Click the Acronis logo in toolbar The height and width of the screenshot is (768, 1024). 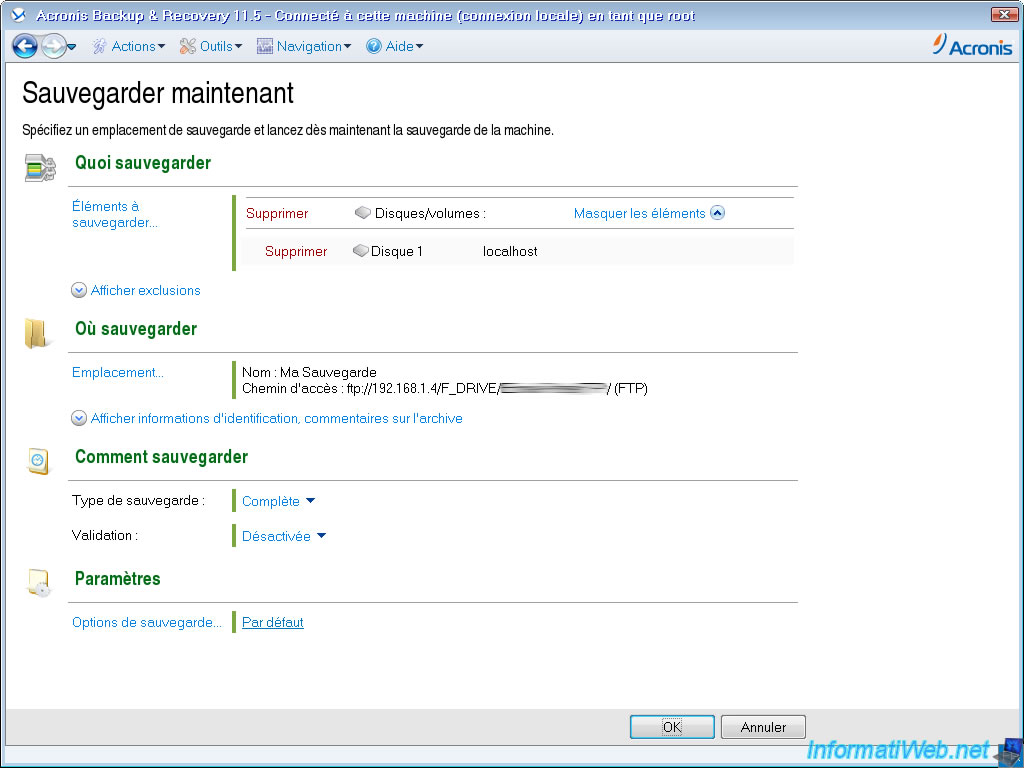[x=972, y=46]
